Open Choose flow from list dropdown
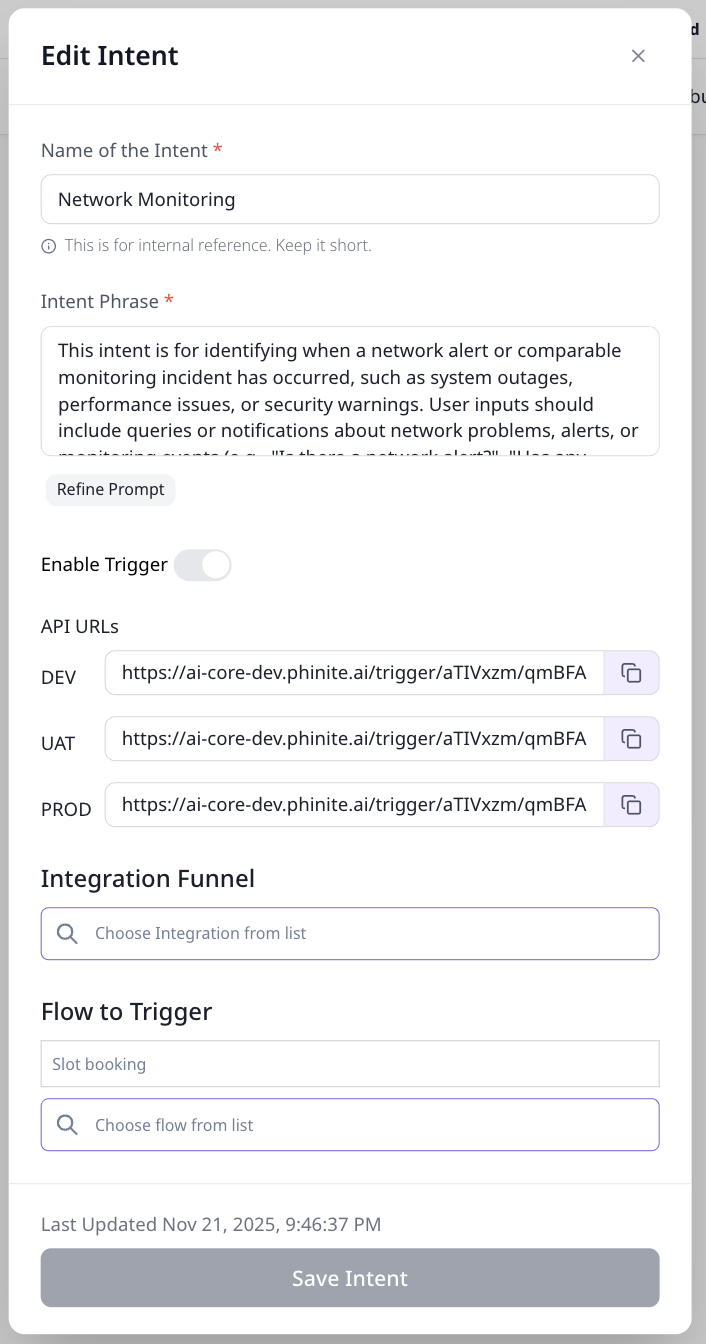The image size is (706, 1344). 370,1125
